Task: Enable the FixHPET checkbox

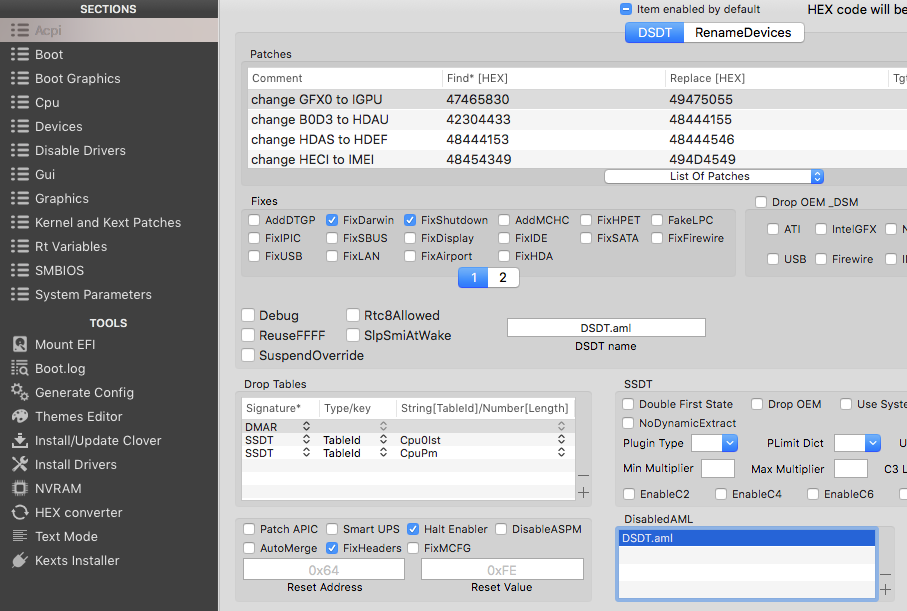Action: (x=586, y=220)
